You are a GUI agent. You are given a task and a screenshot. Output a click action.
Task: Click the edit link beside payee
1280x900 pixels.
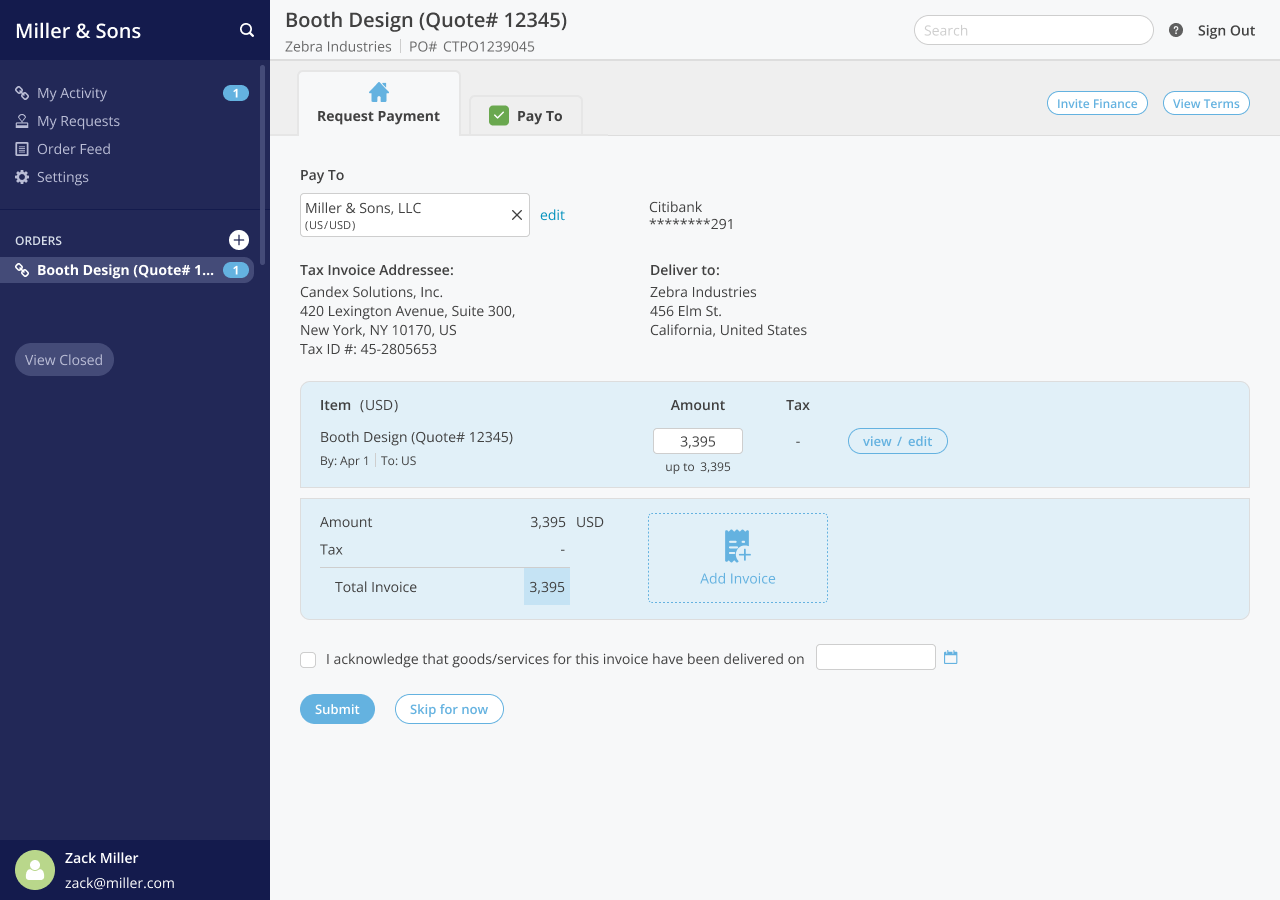[x=552, y=215]
